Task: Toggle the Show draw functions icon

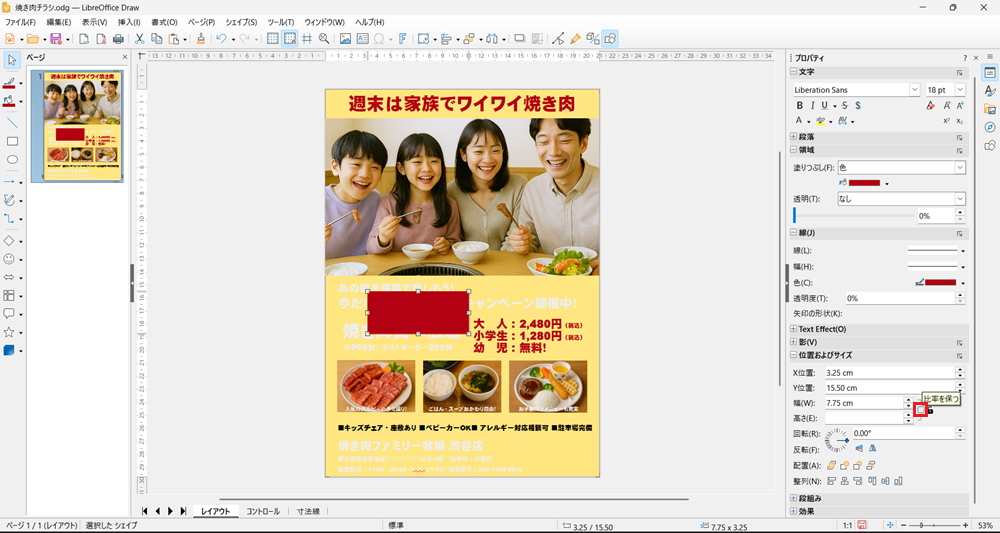Action: click(610, 38)
